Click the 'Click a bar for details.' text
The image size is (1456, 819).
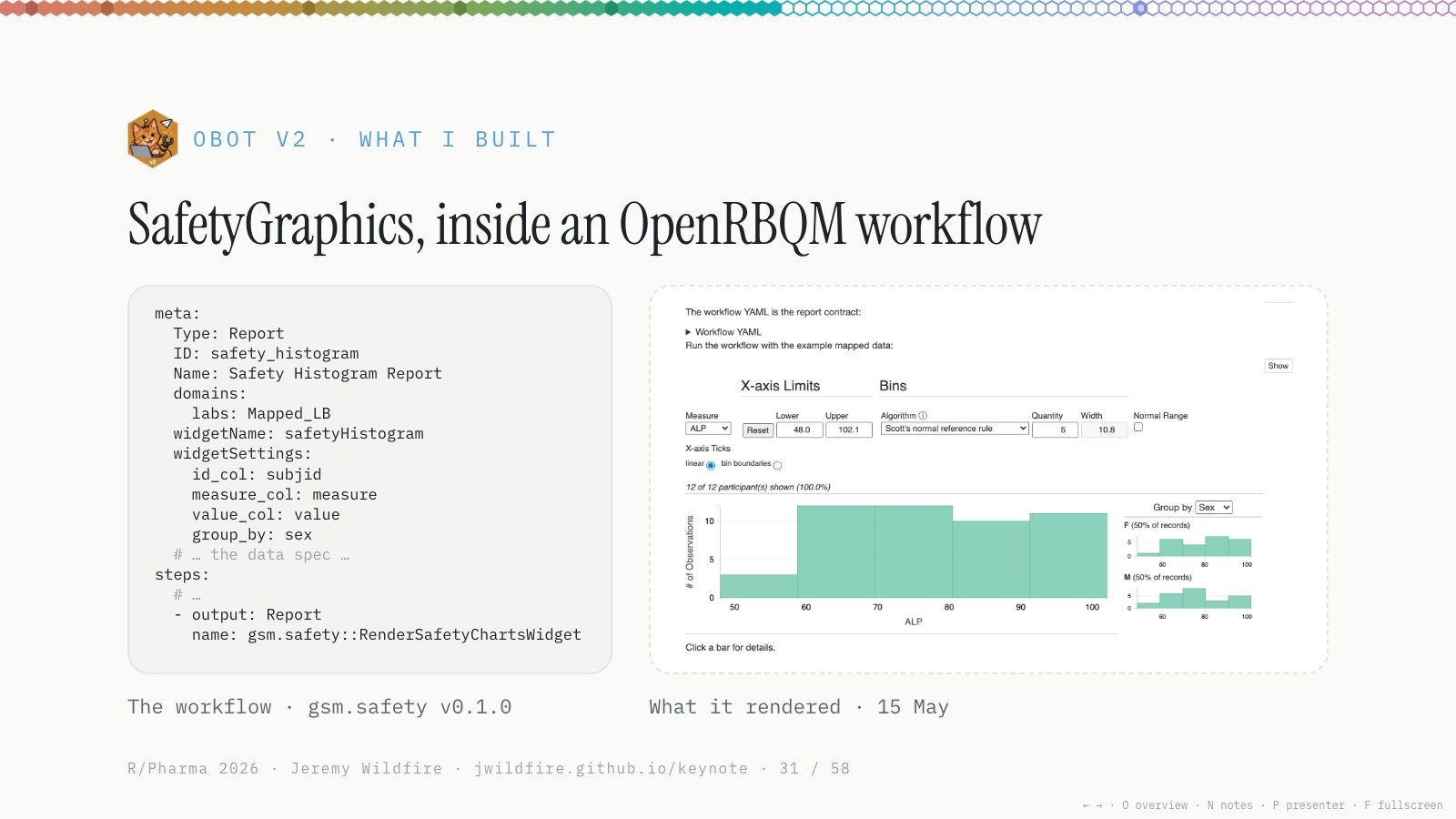pyautogui.click(x=730, y=648)
